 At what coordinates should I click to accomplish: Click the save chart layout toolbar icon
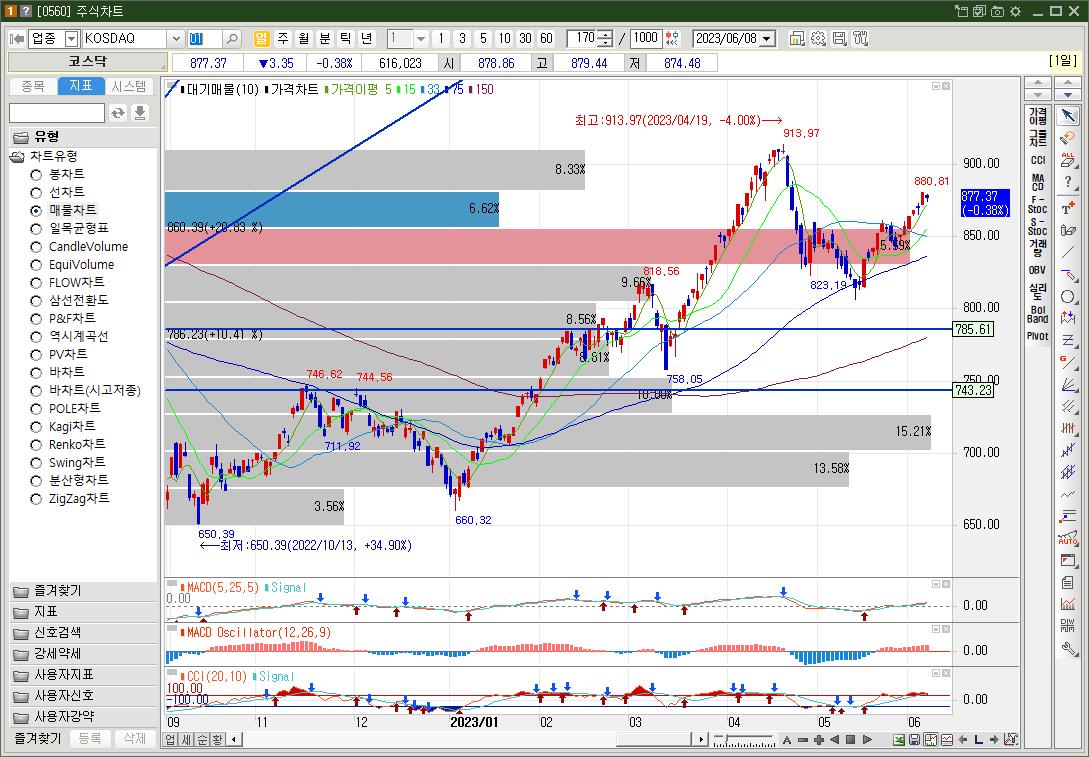[x=840, y=39]
